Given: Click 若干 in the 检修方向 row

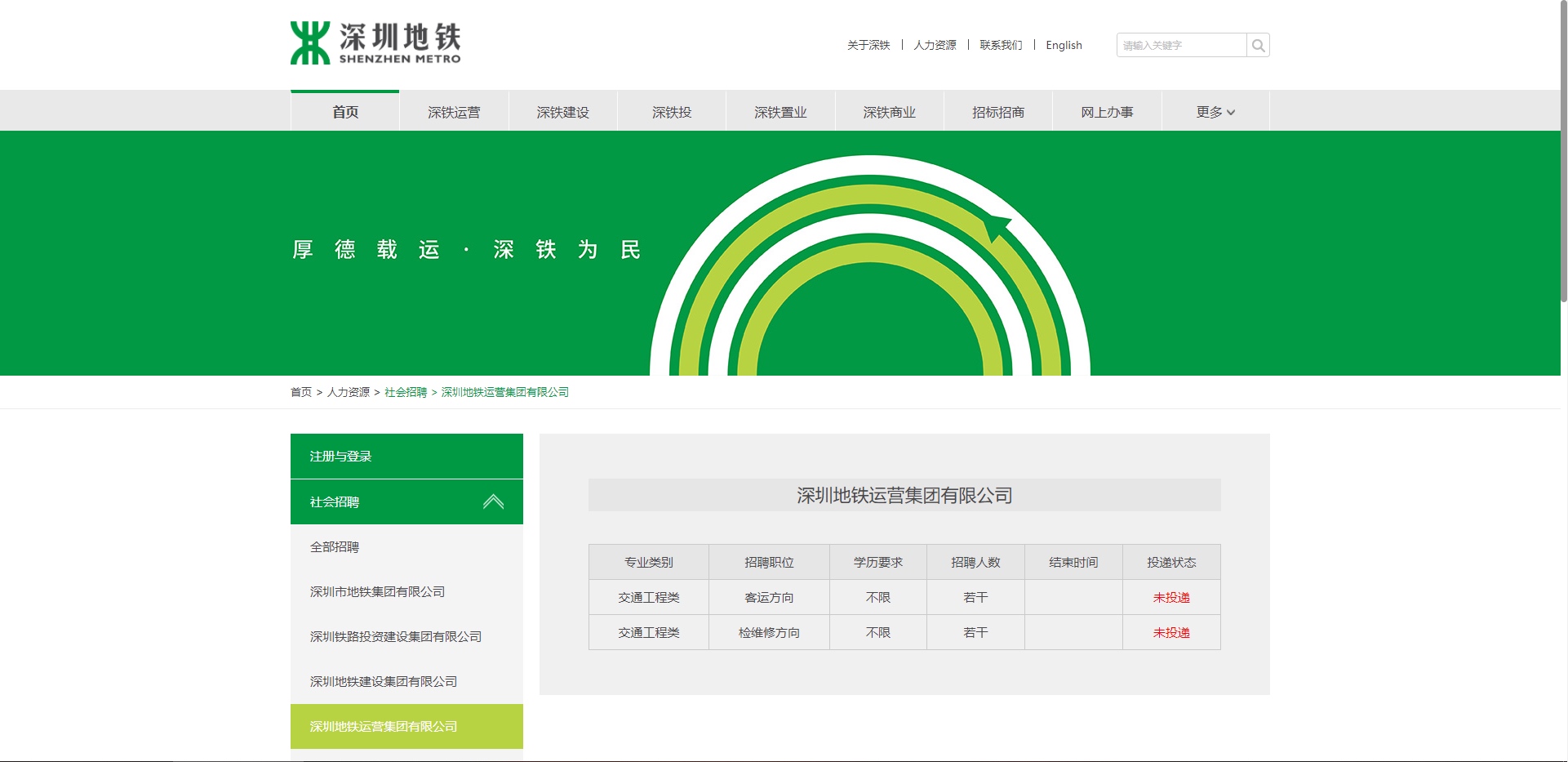Looking at the screenshot, I should pyautogui.click(x=975, y=632).
